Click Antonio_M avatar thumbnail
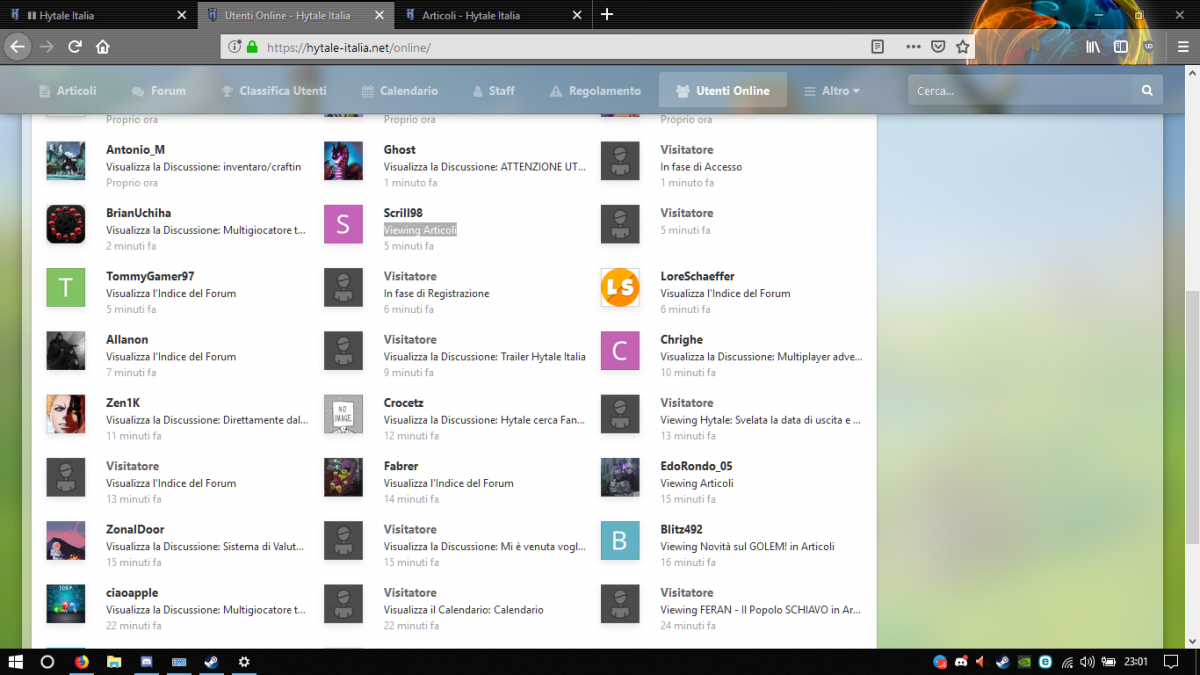 click(x=66, y=161)
